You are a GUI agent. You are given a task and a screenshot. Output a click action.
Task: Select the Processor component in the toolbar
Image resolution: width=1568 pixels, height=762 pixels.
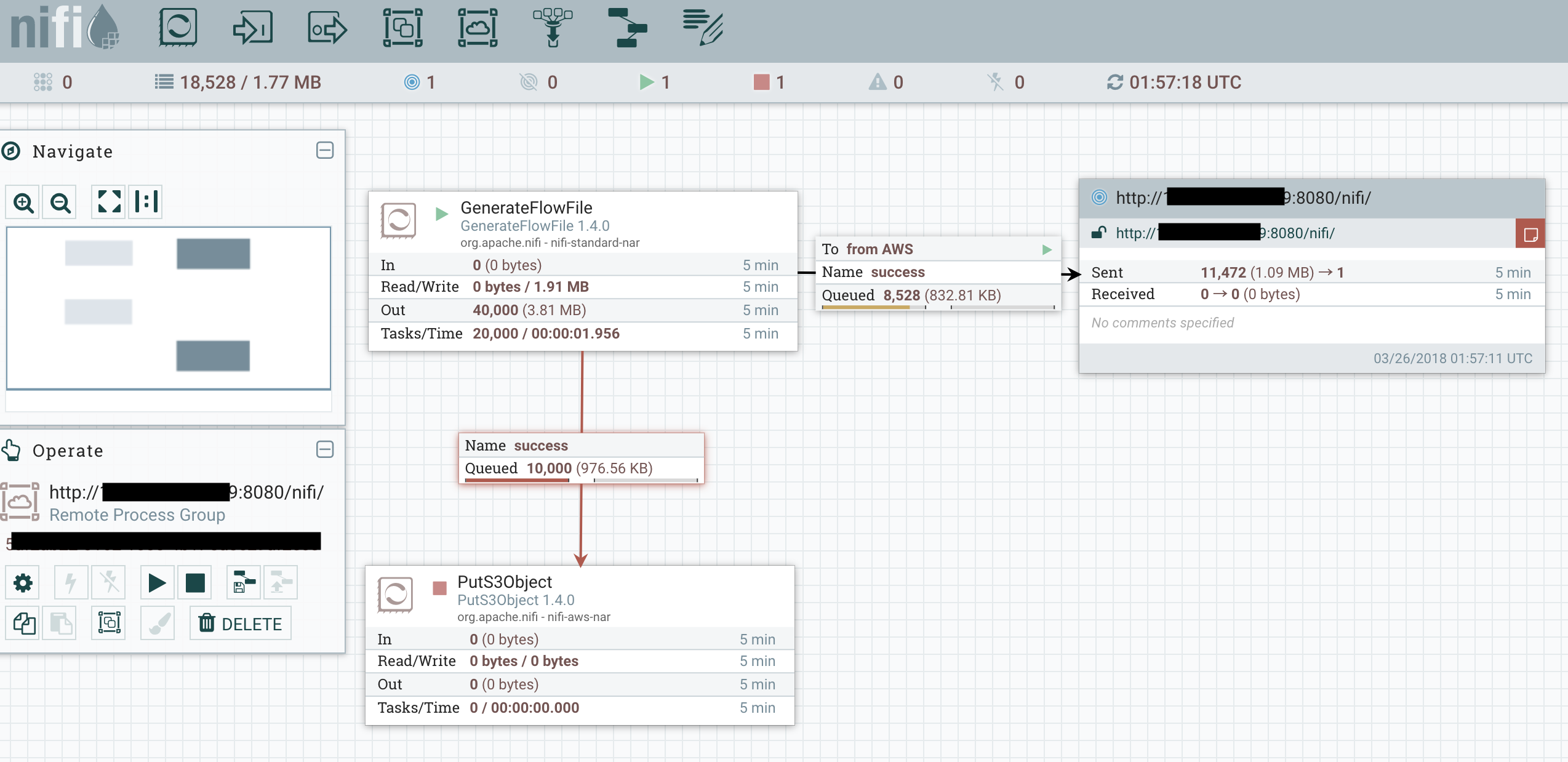click(x=178, y=28)
